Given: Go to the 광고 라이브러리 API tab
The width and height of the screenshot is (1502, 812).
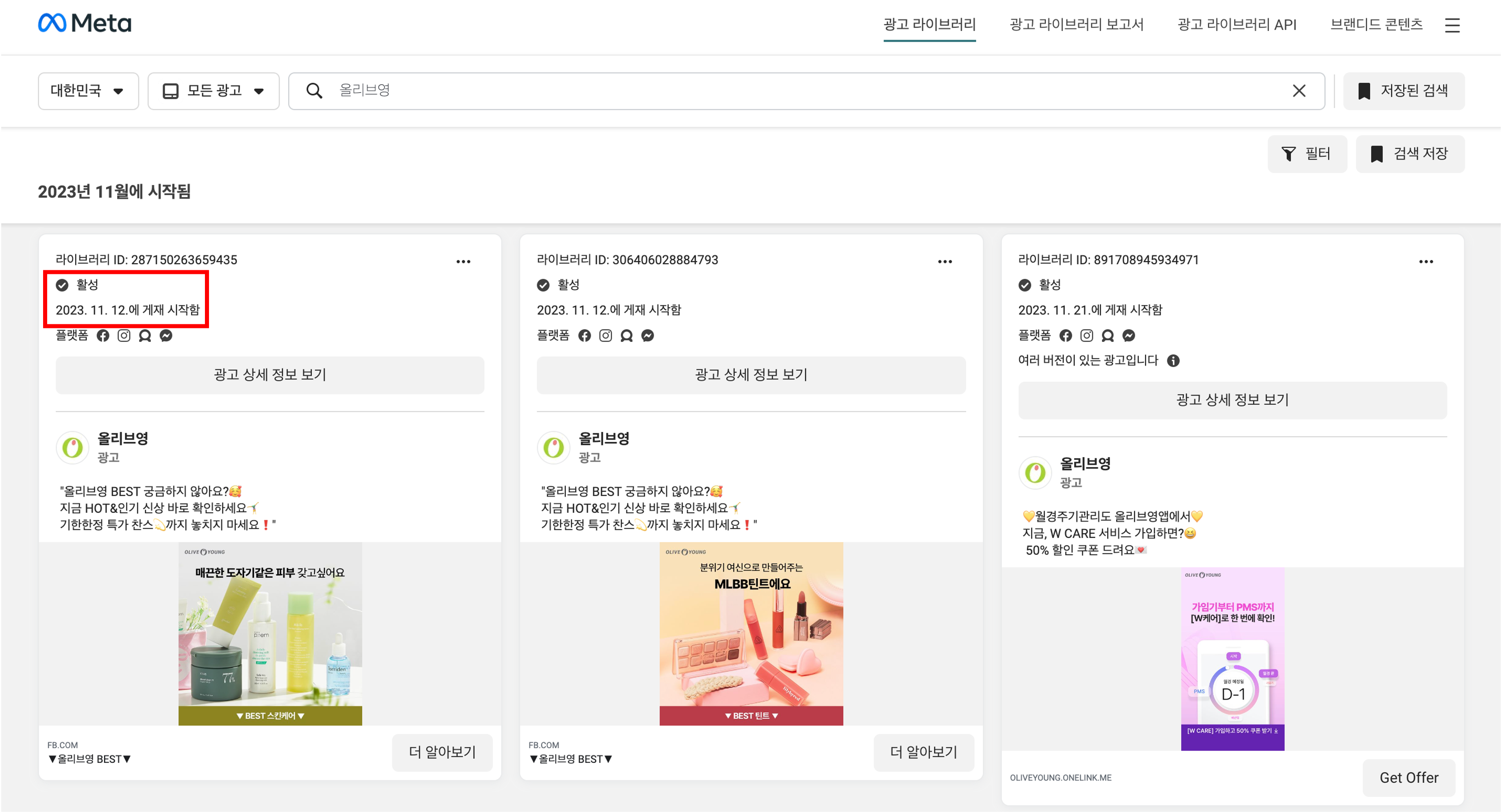Looking at the screenshot, I should click(1237, 24).
